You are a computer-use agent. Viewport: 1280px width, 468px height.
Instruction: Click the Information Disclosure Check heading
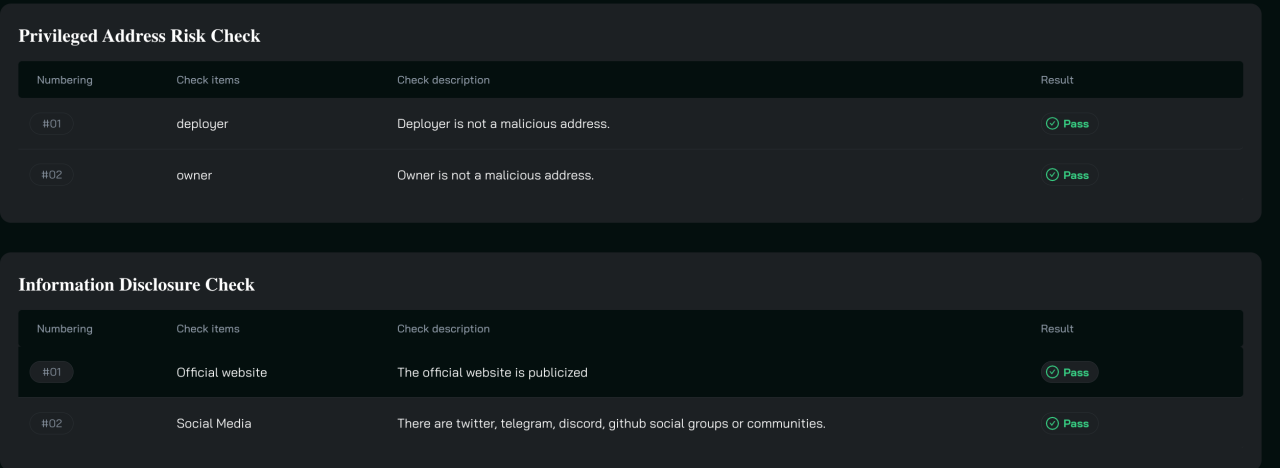[x=136, y=285]
